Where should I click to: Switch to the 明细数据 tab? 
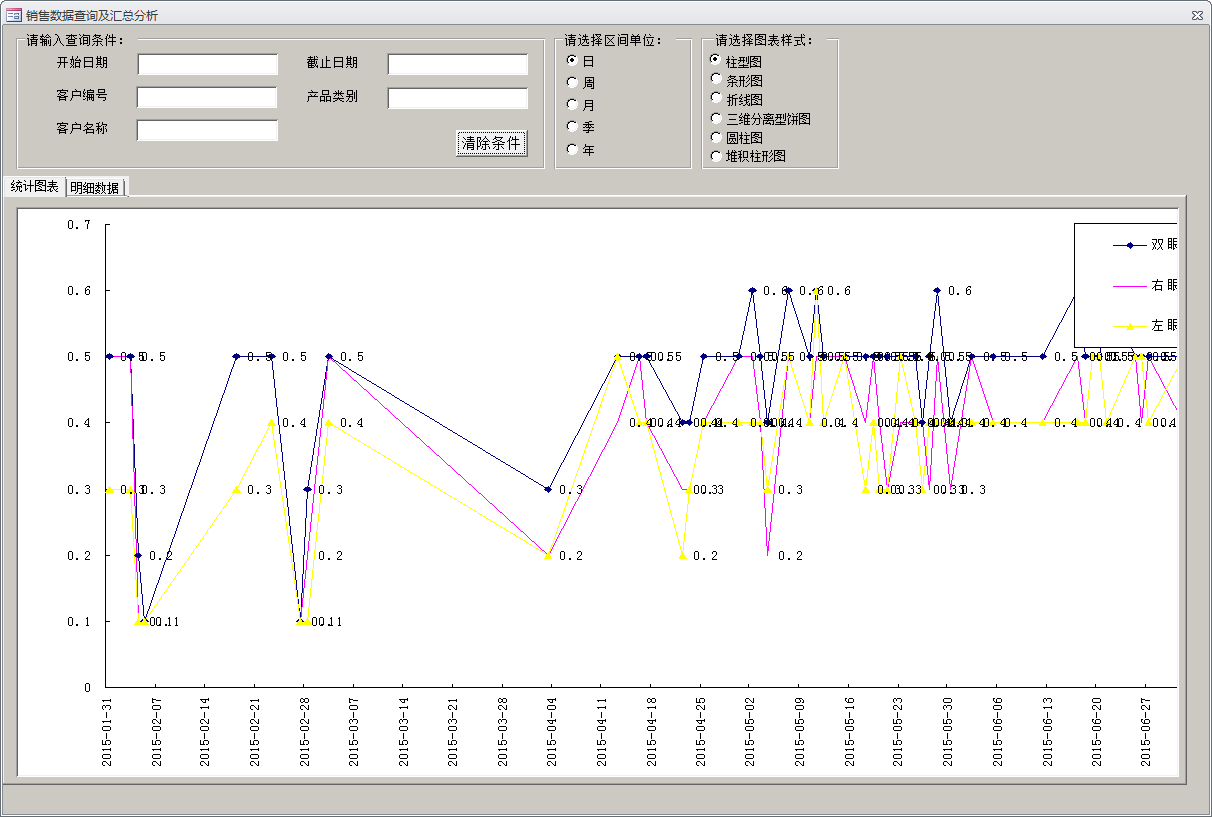(95, 188)
